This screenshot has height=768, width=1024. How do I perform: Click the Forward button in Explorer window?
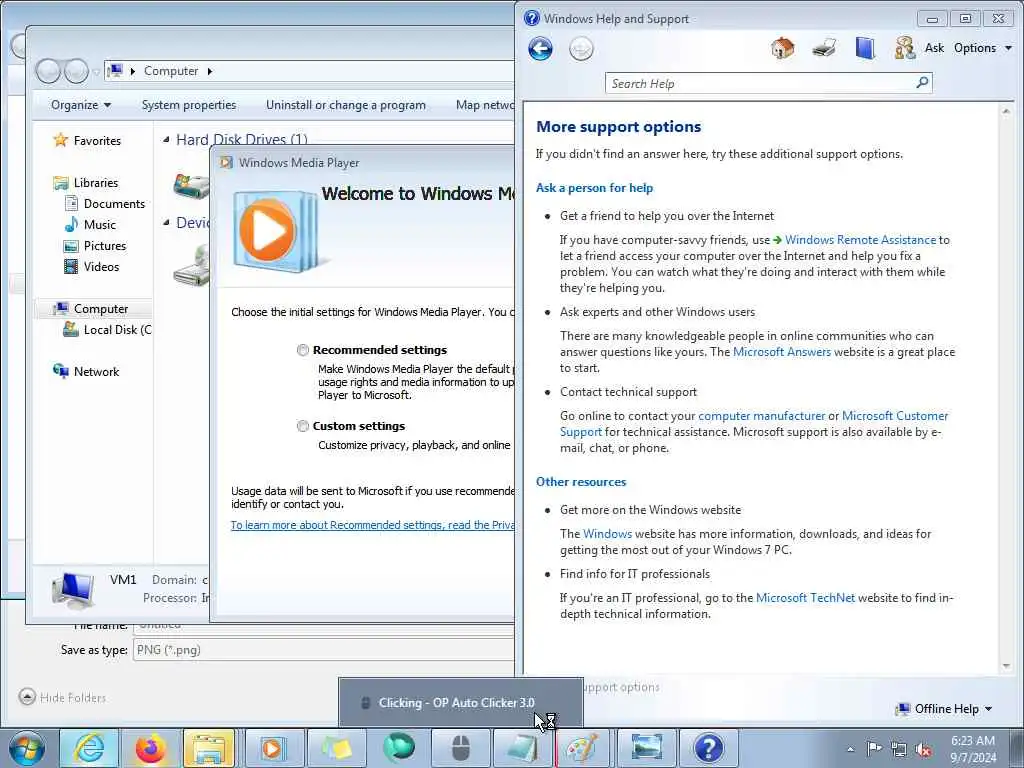tap(76, 71)
